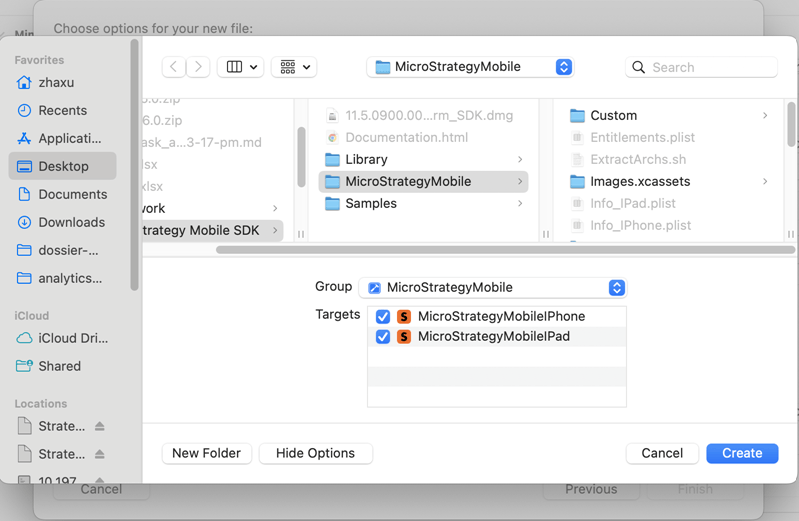Open the column view options button

(x=240, y=67)
